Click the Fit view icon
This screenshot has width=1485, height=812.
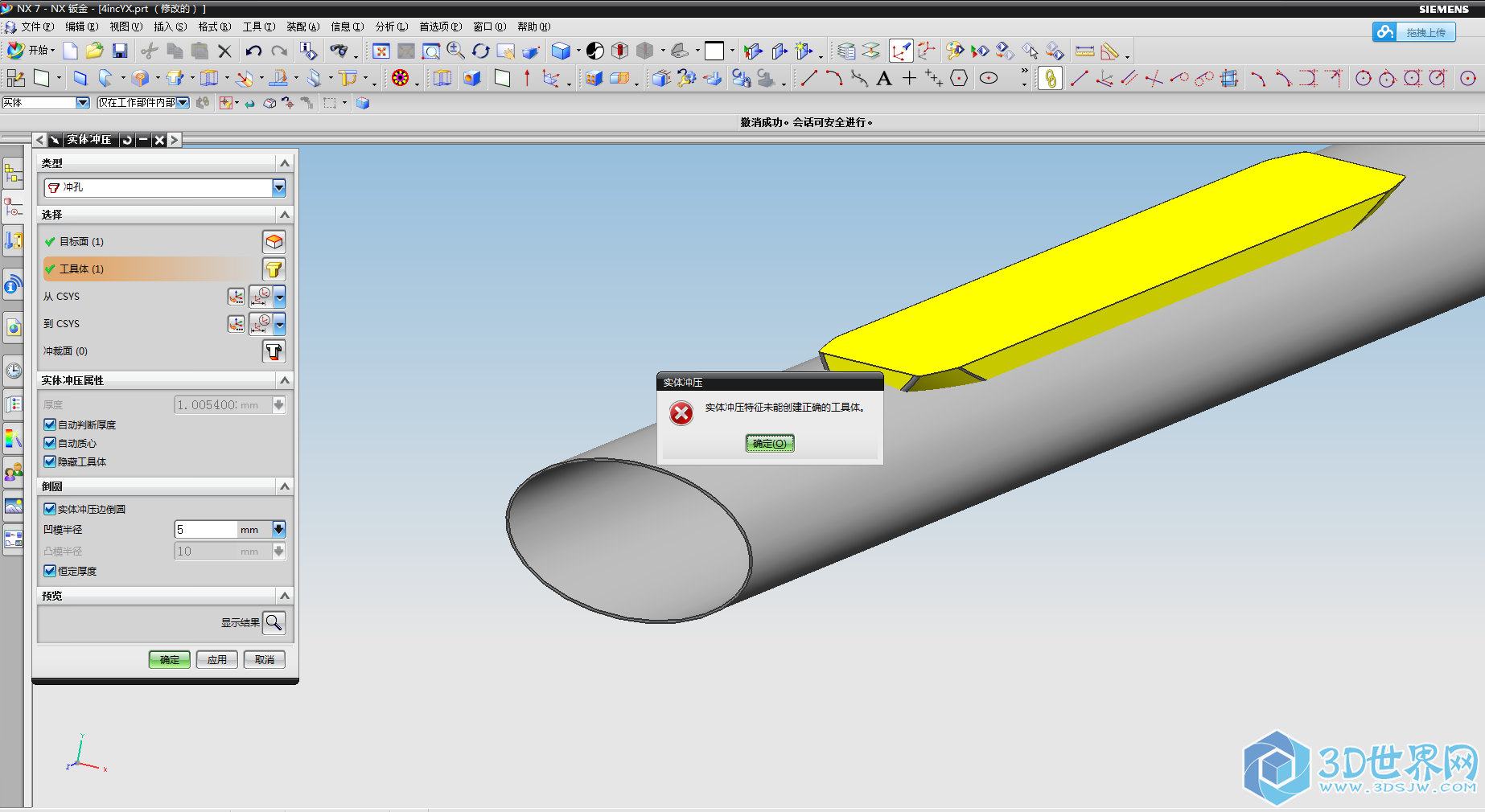coord(381,51)
